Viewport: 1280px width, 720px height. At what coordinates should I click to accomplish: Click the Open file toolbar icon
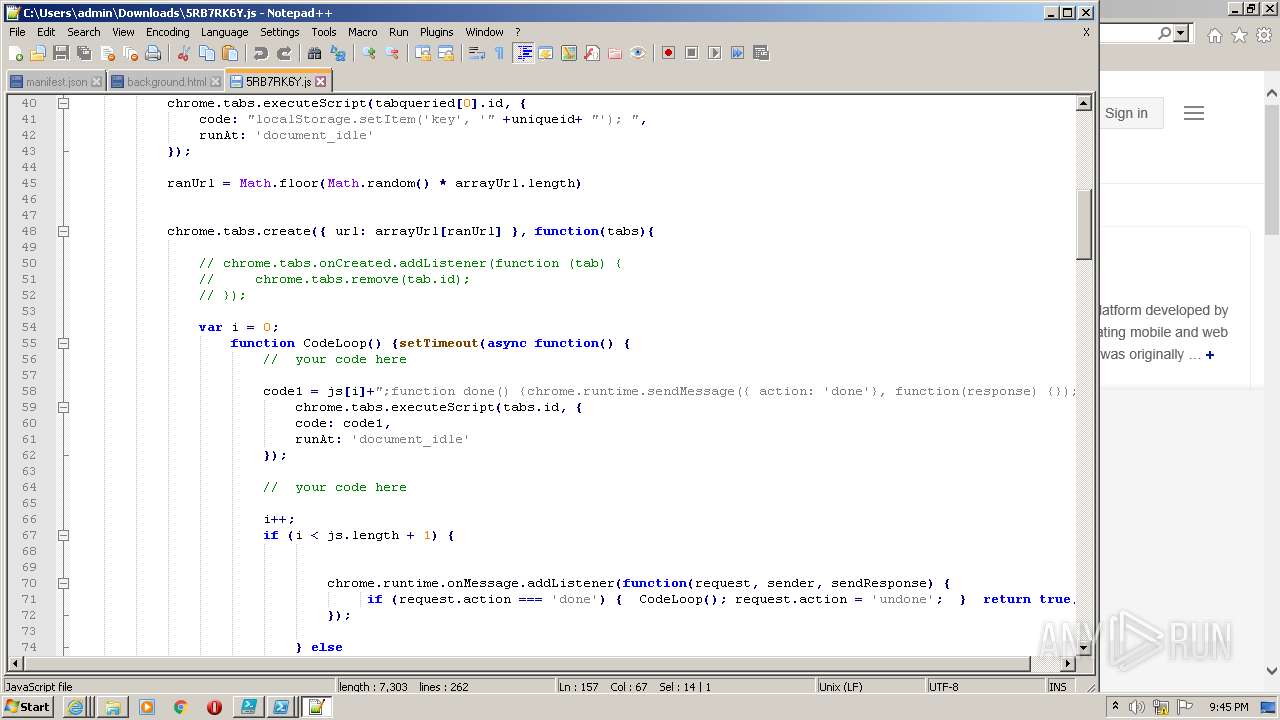[39, 53]
